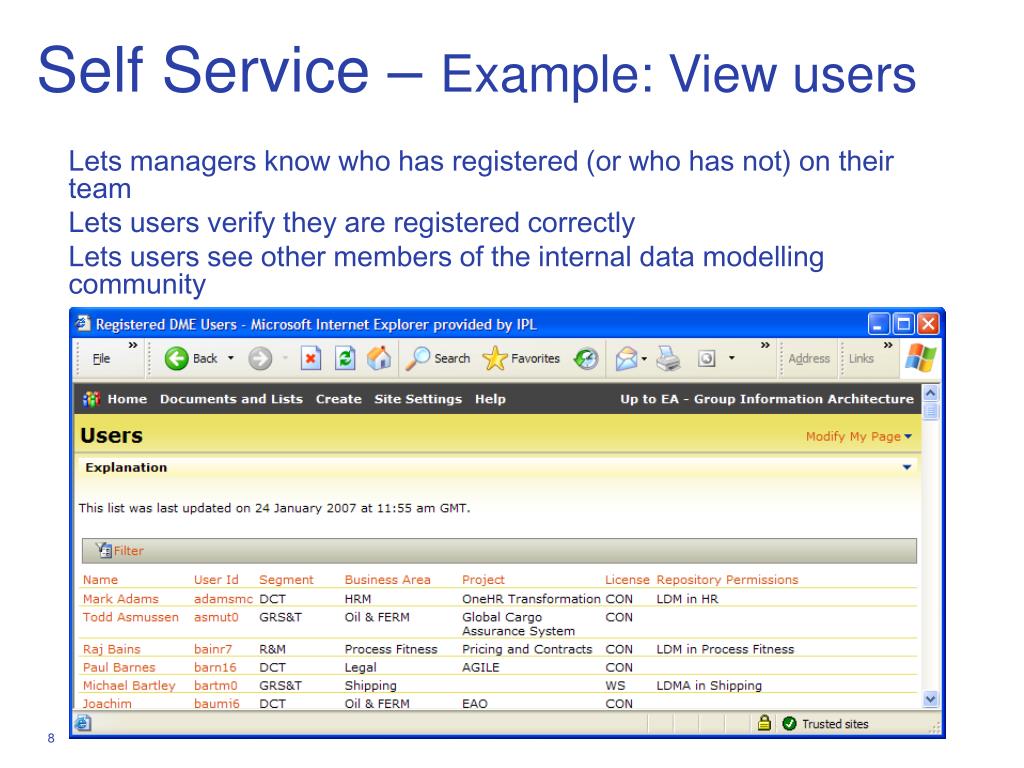Sort by the Segment column header
This screenshot has width=1024, height=768.
286,580
